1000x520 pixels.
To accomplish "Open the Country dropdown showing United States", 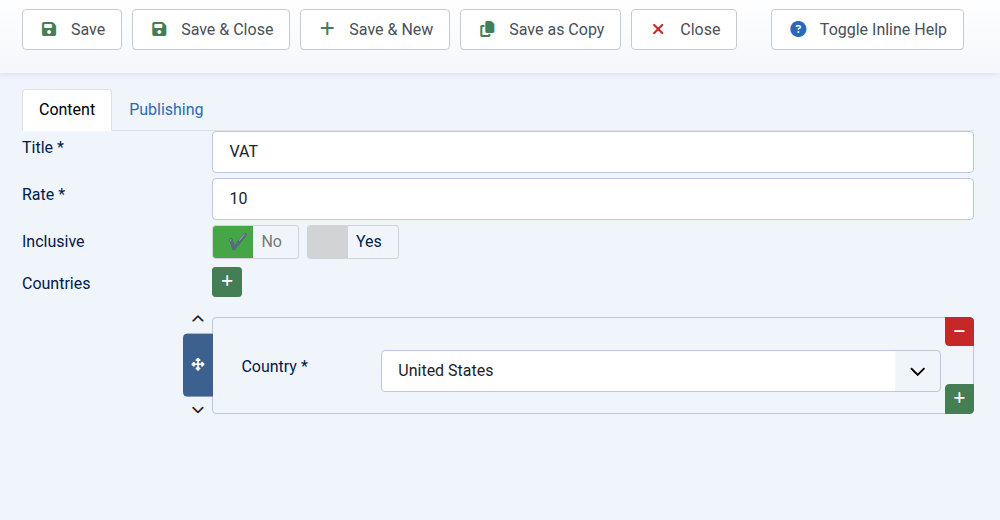I will point(660,371).
